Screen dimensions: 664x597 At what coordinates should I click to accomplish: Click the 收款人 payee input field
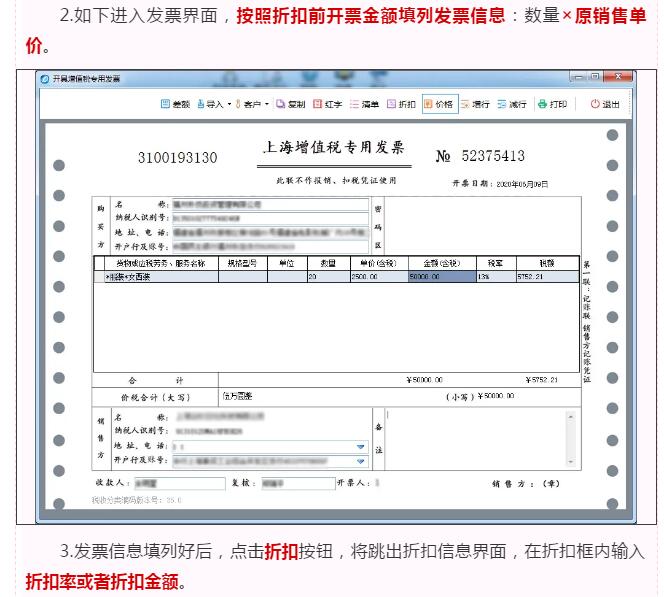pyautogui.click(x=180, y=484)
